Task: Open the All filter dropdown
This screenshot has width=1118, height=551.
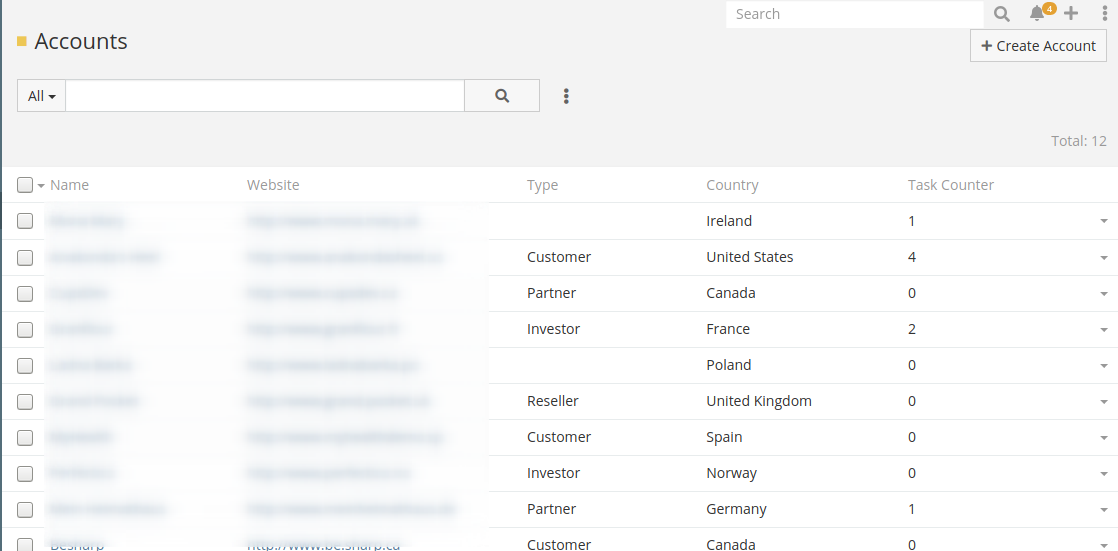Action: point(41,96)
